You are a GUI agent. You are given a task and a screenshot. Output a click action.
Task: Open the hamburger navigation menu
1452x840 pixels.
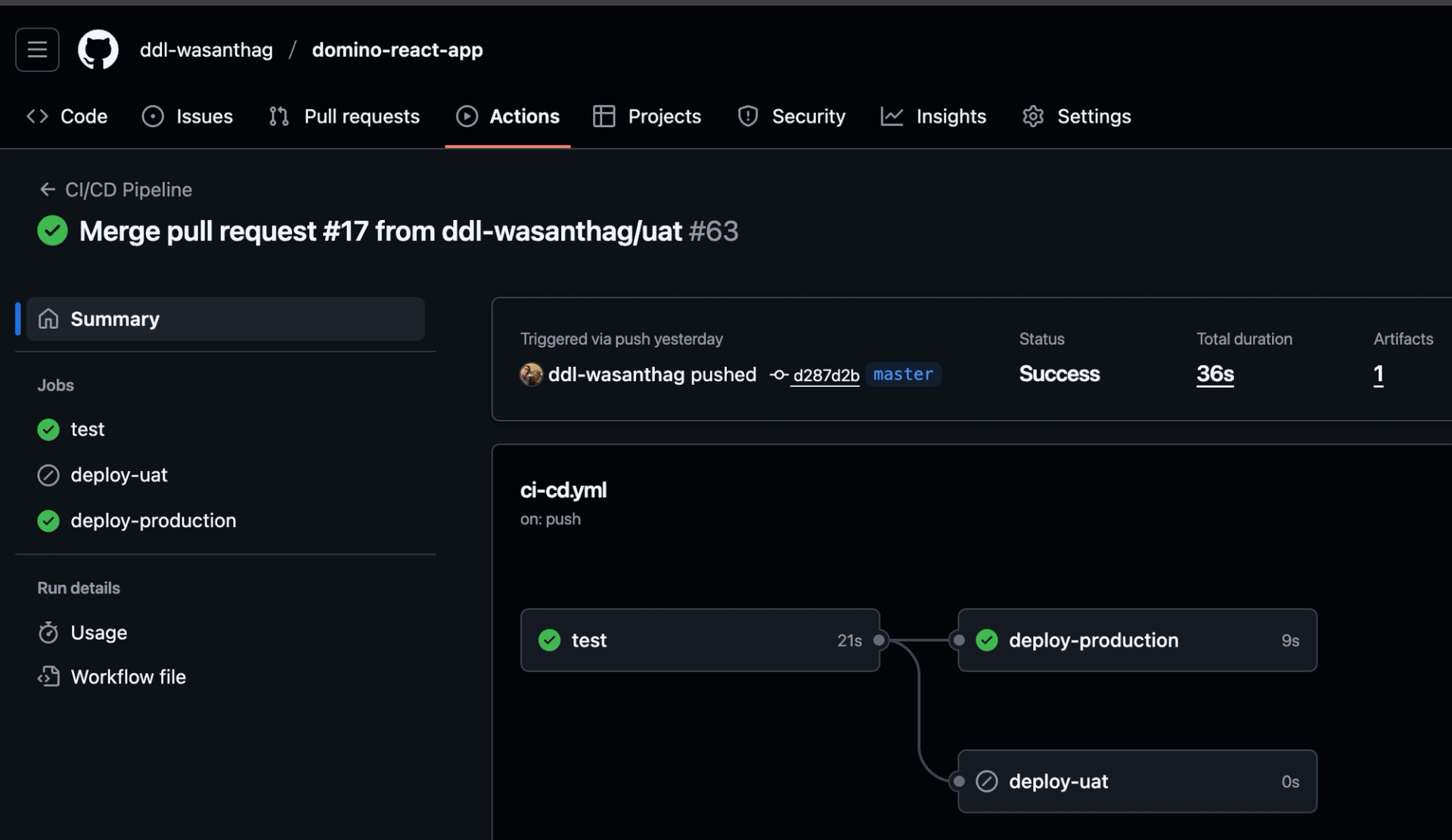point(36,49)
